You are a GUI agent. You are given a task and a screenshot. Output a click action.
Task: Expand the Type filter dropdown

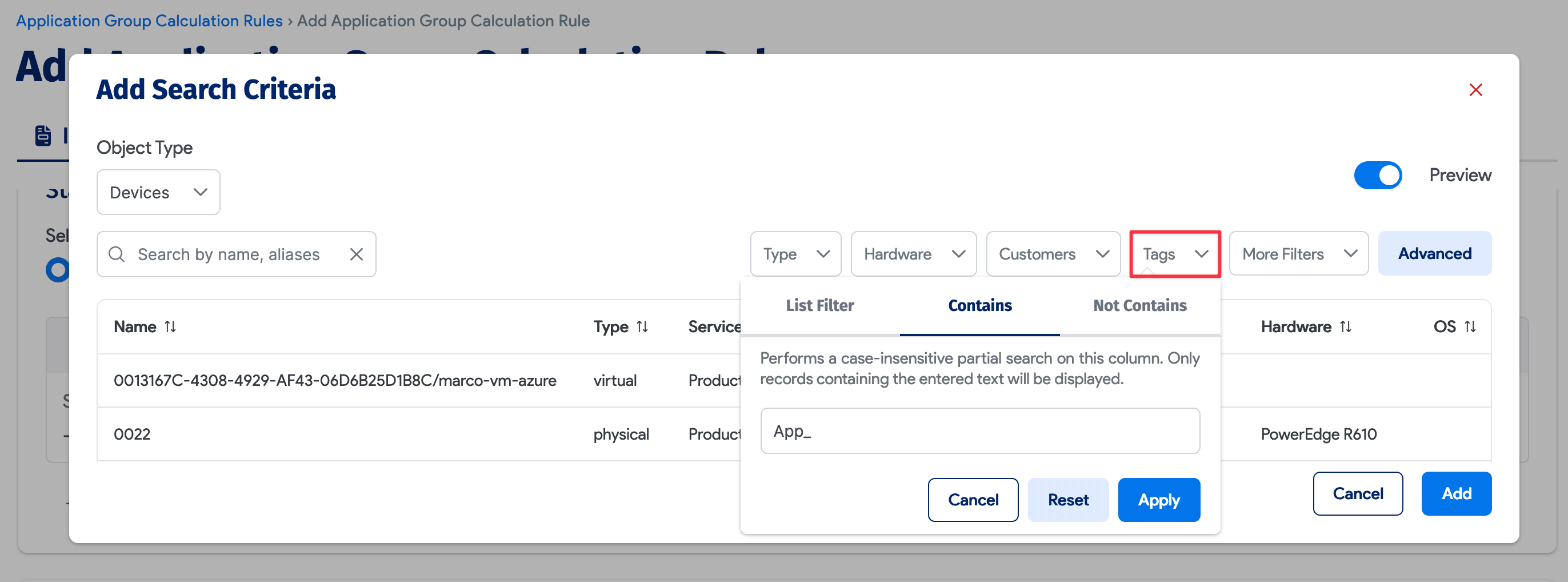(x=795, y=254)
